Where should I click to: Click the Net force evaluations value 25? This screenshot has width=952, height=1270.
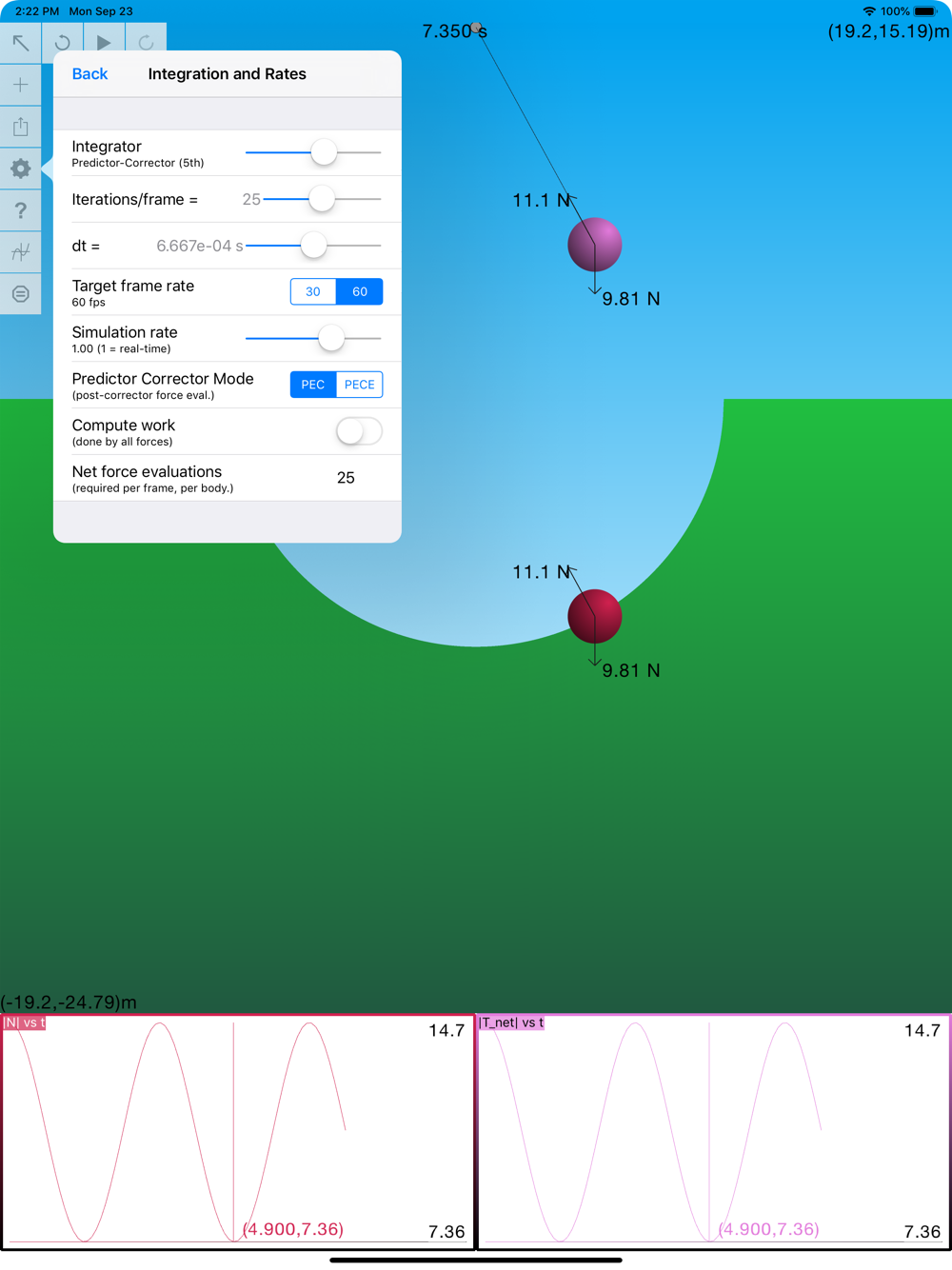346,478
